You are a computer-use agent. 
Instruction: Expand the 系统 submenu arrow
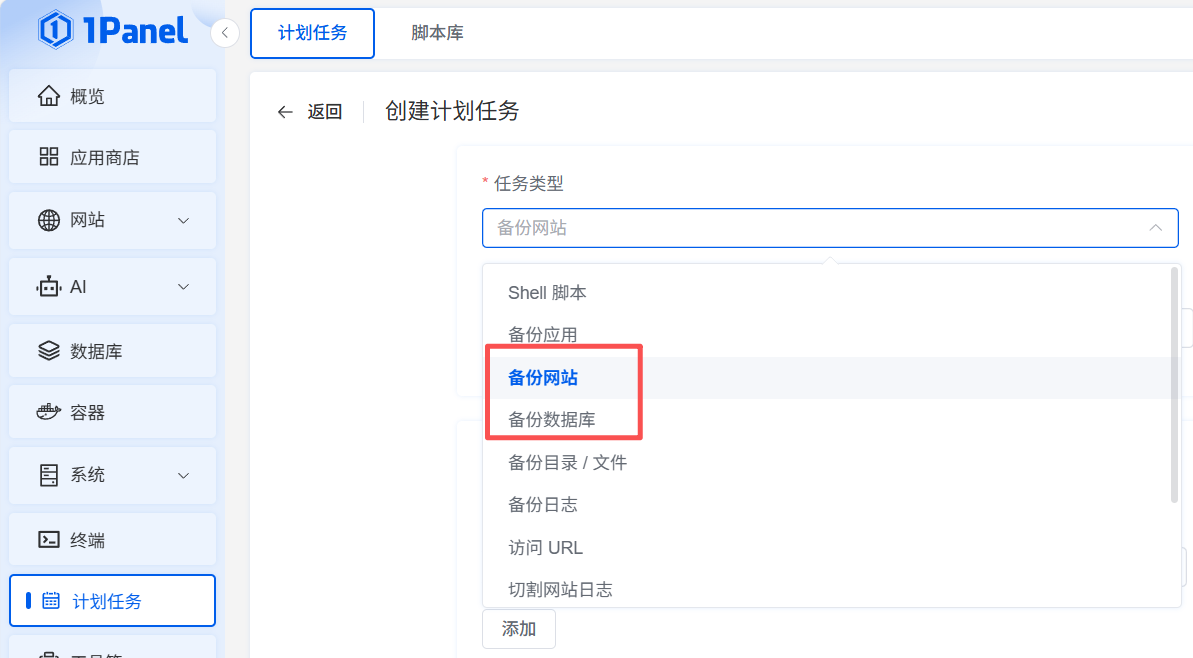183,475
